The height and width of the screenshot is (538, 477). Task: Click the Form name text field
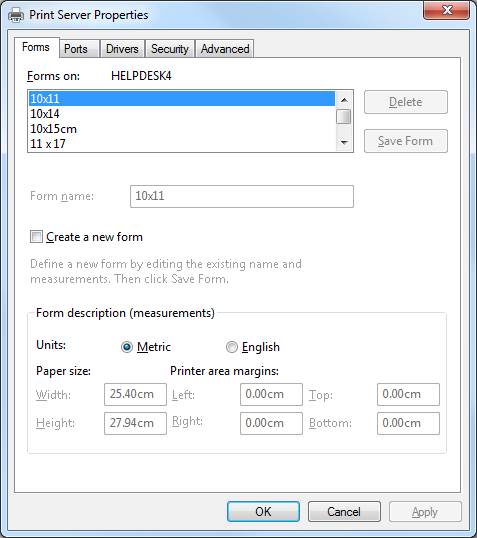coord(242,196)
